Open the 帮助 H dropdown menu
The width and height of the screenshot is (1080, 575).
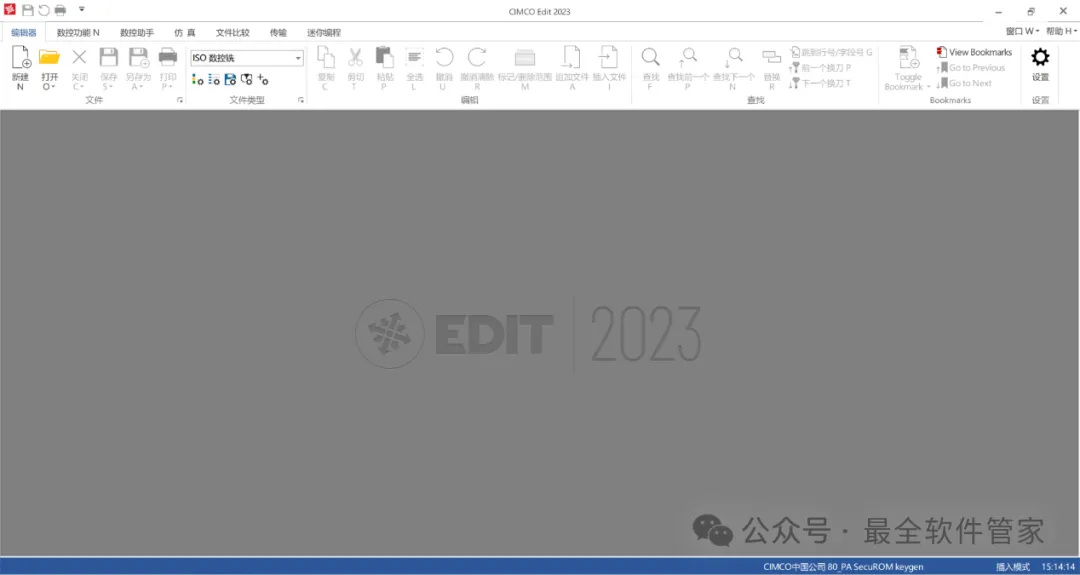point(1061,32)
